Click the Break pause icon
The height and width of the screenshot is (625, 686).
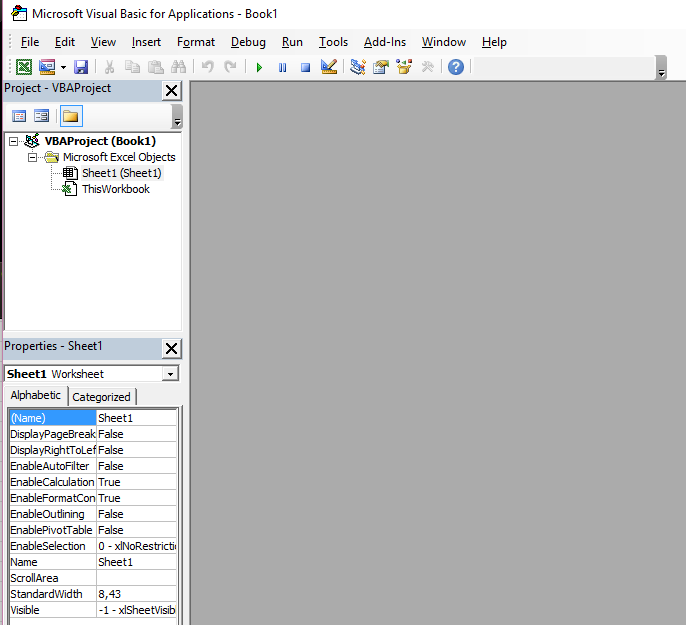tap(283, 67)
